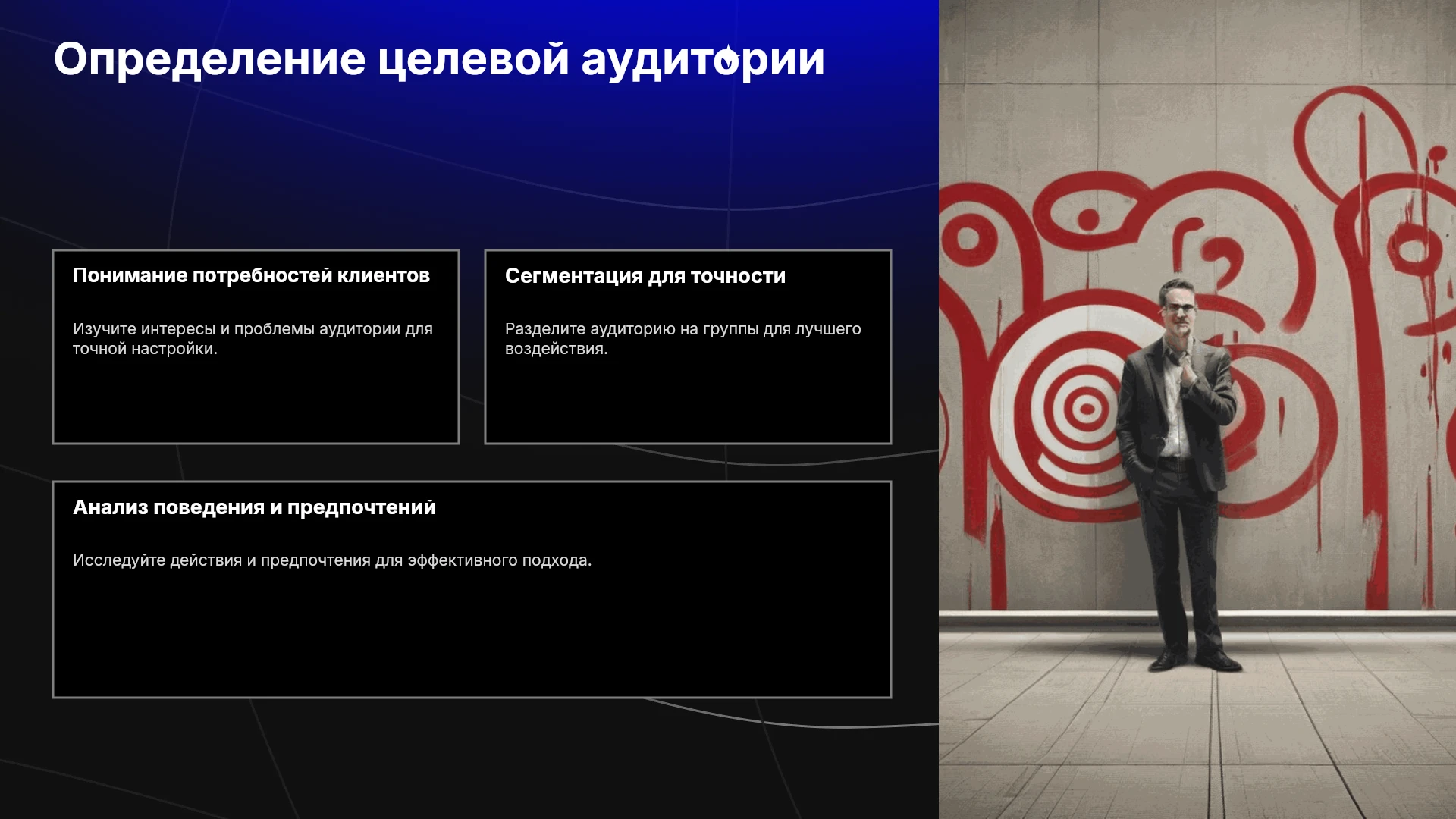Click empty area inside the customer needs card
The width and height of the screenshot is (1456, 819).
coord(256,402)
